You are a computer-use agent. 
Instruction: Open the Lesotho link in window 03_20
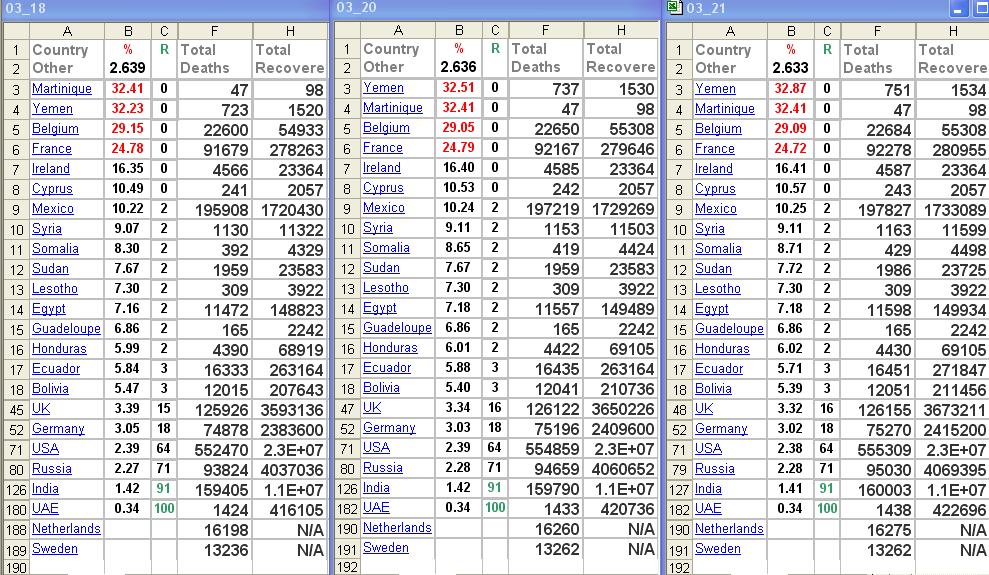(385, 288)
